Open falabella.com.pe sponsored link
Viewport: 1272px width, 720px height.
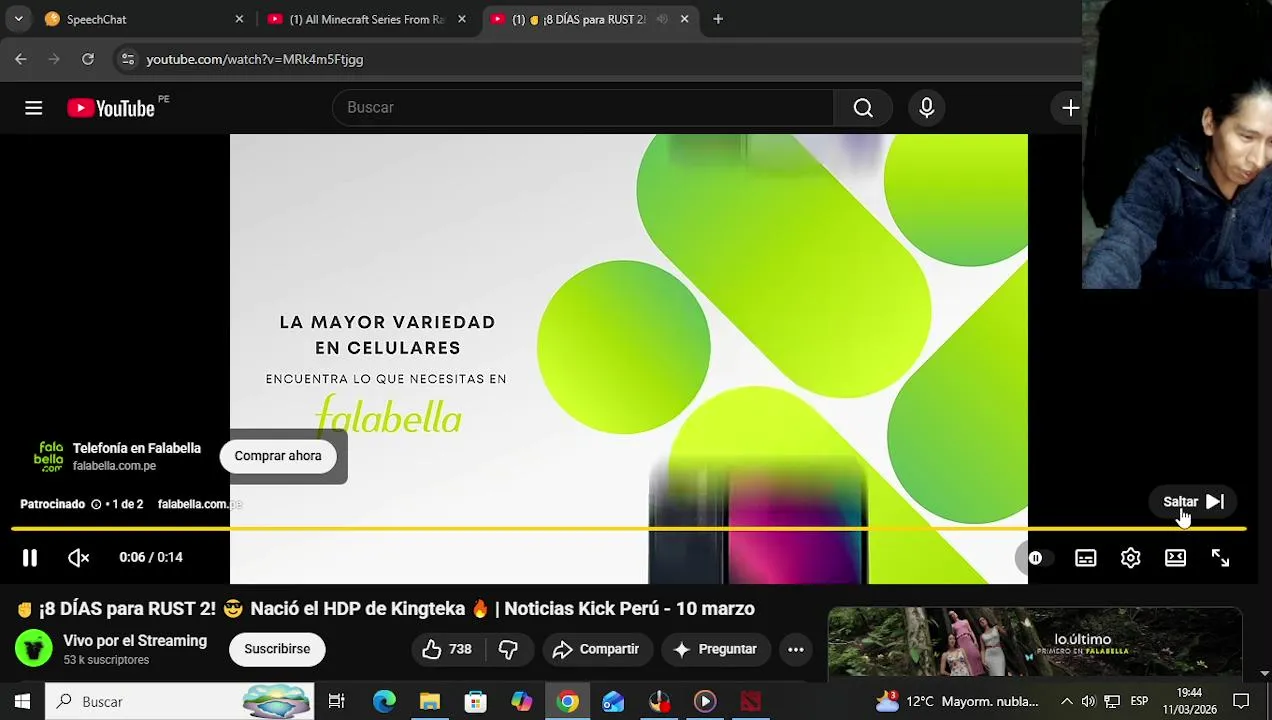(x=200, y=504)
